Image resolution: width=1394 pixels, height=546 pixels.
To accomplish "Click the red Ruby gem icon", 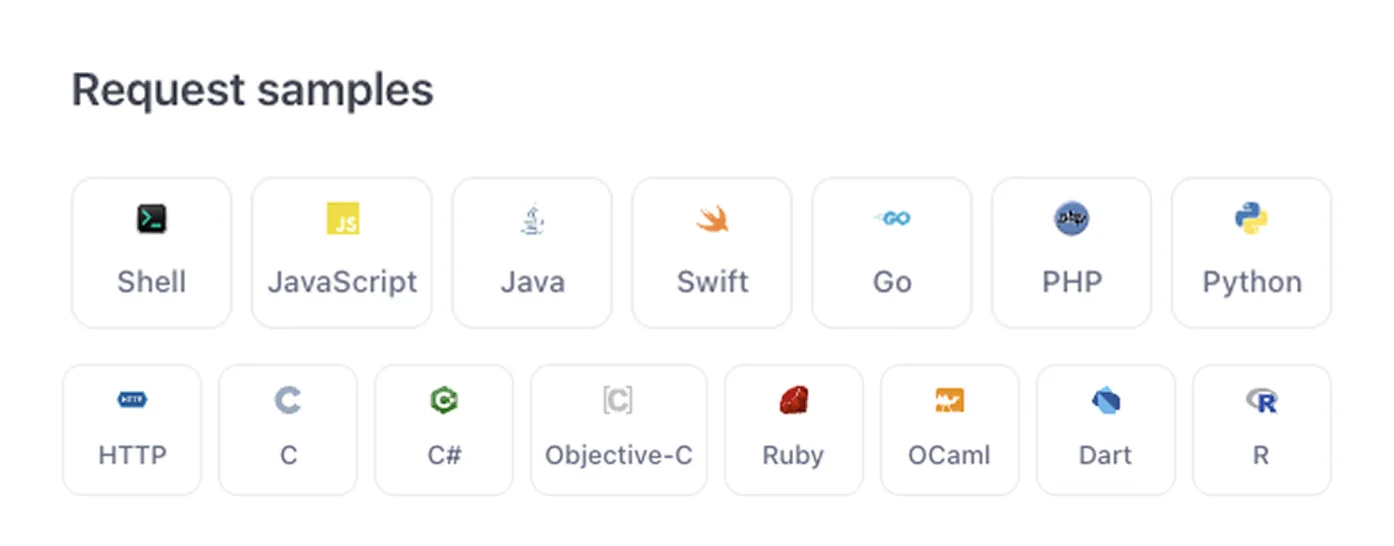I will point(793,401).
